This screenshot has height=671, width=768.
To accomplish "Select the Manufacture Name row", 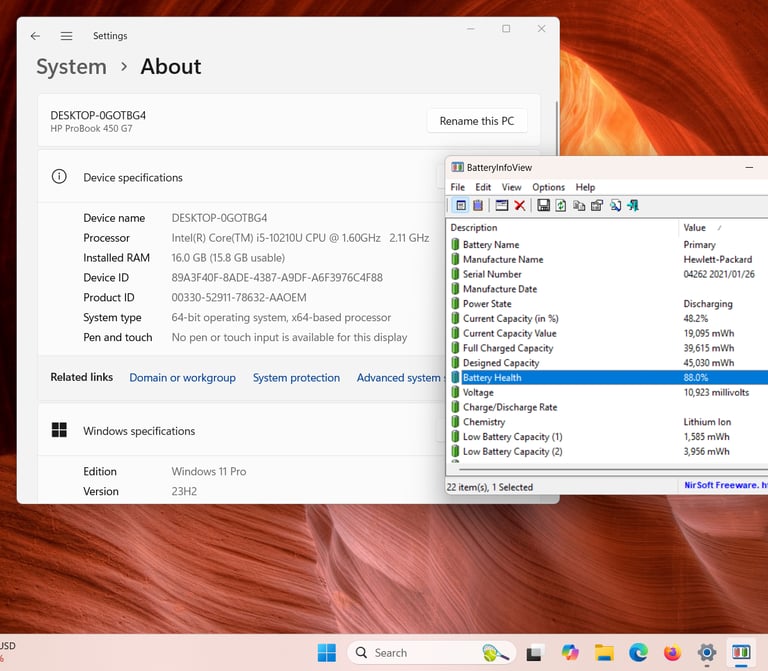I will pyautogui.click(x=607, y=259).
